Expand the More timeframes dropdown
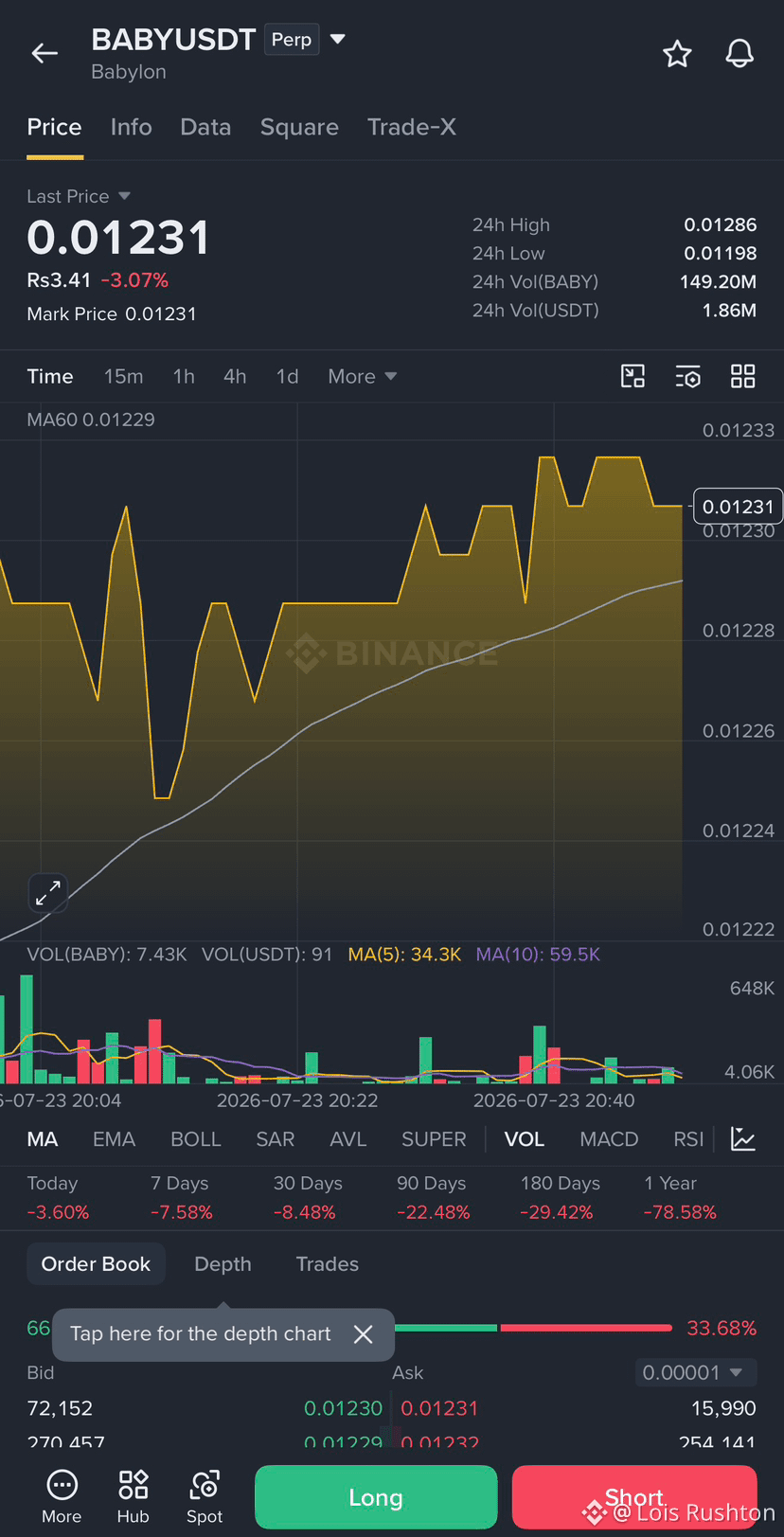The image size is (784, 1537). (x=363, y=377)
